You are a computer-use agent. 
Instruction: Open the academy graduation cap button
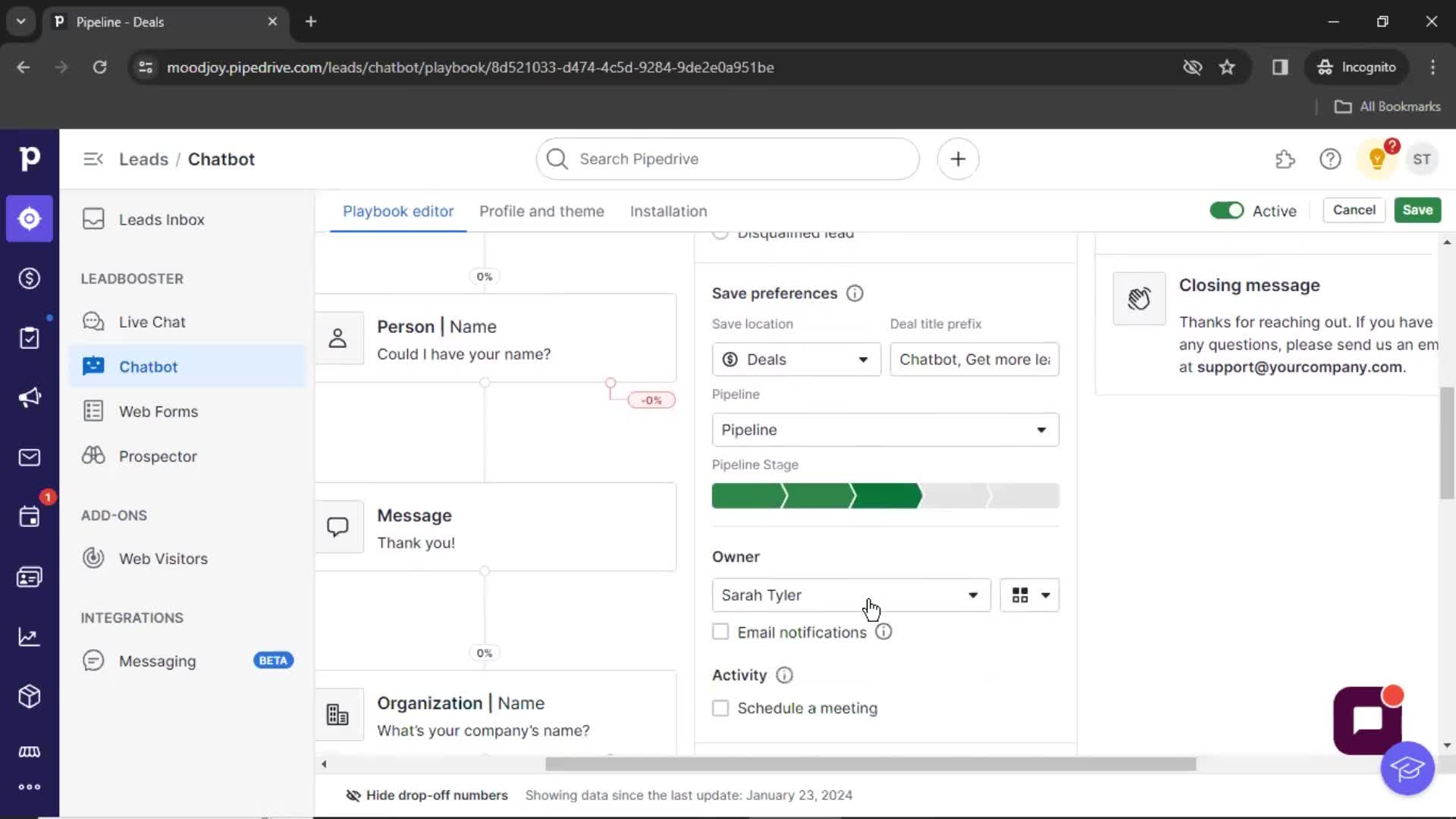pyautogui.click(x=1407, y=769)
